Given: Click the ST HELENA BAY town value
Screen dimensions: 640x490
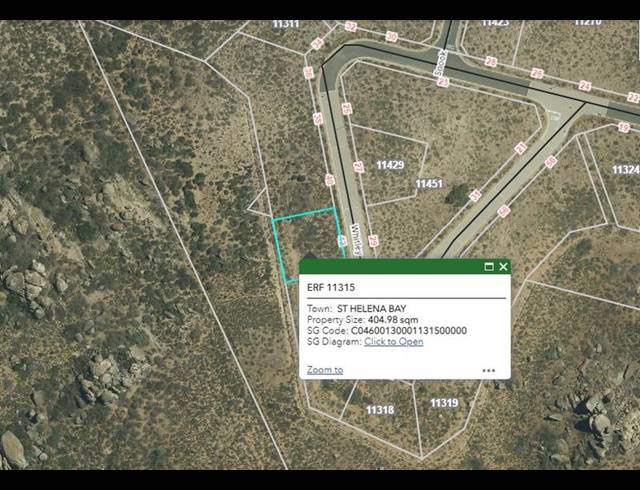Looking at the screenshot, I should (x=372, y=309).
